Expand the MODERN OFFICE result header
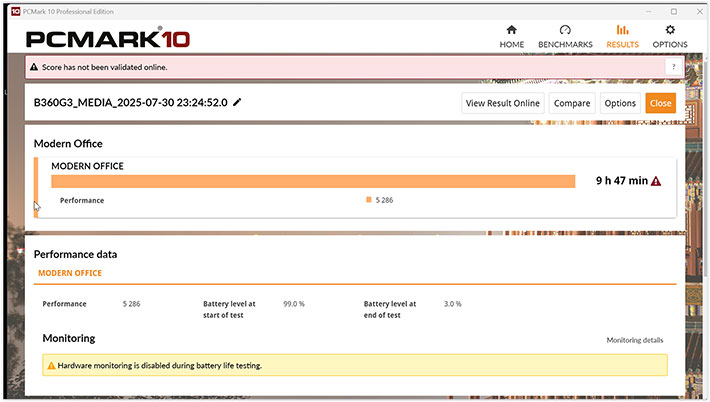 [x=88, y=166]
